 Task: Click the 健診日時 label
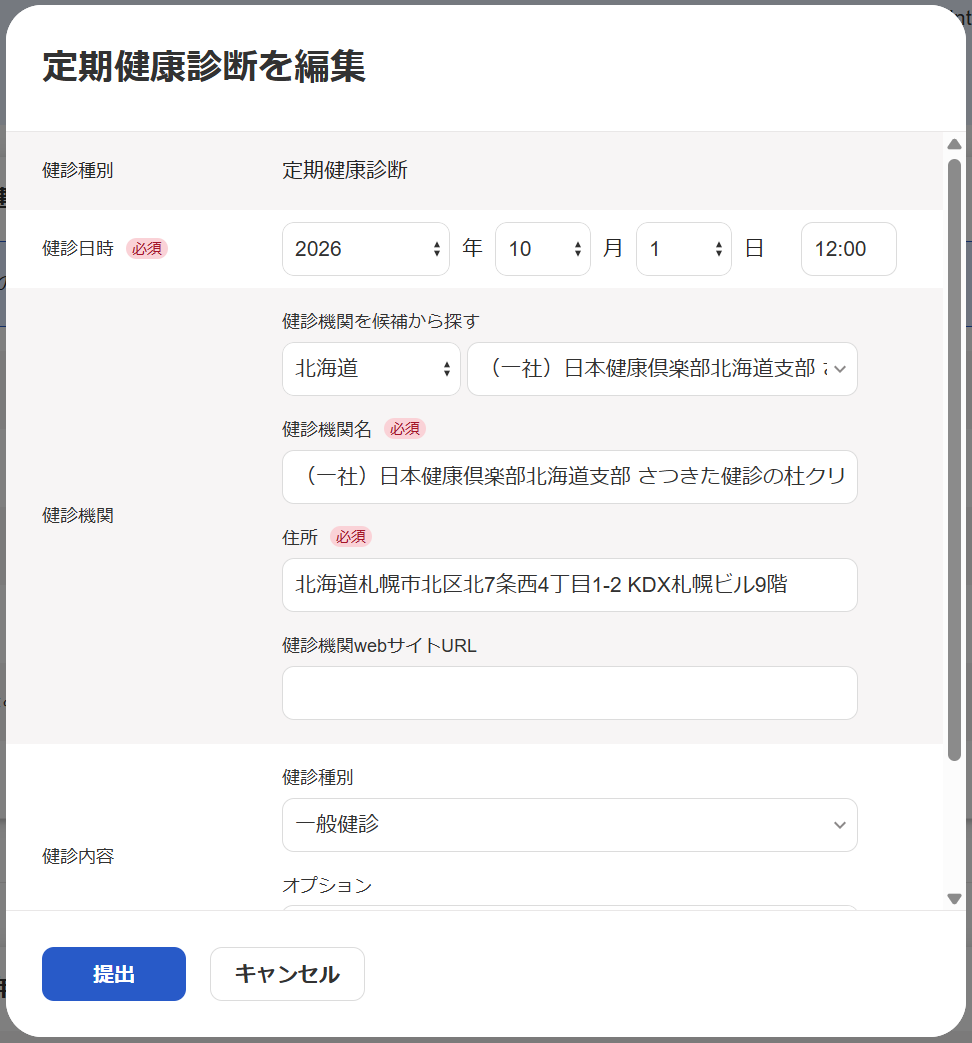(x=78, y=249)
